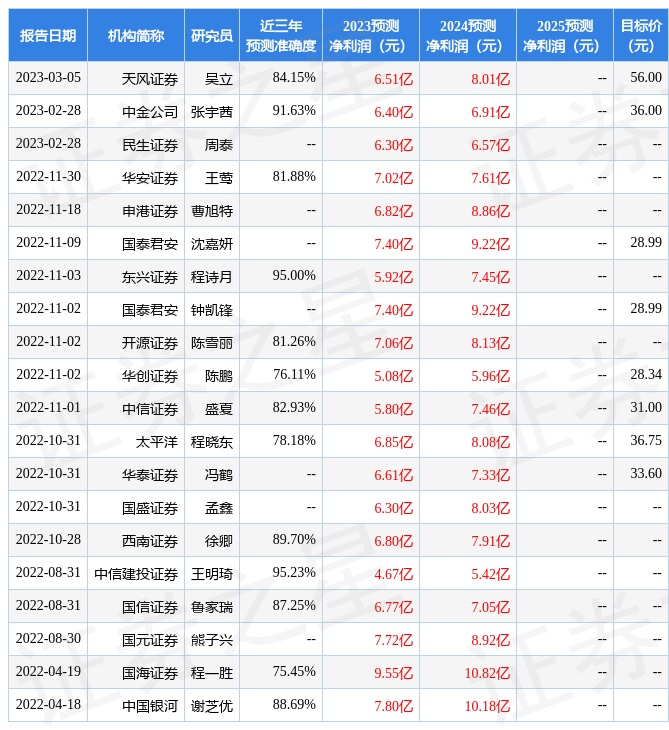
Task: Click the 6.51亿 profit forecast
Action: tap(393, 79)
